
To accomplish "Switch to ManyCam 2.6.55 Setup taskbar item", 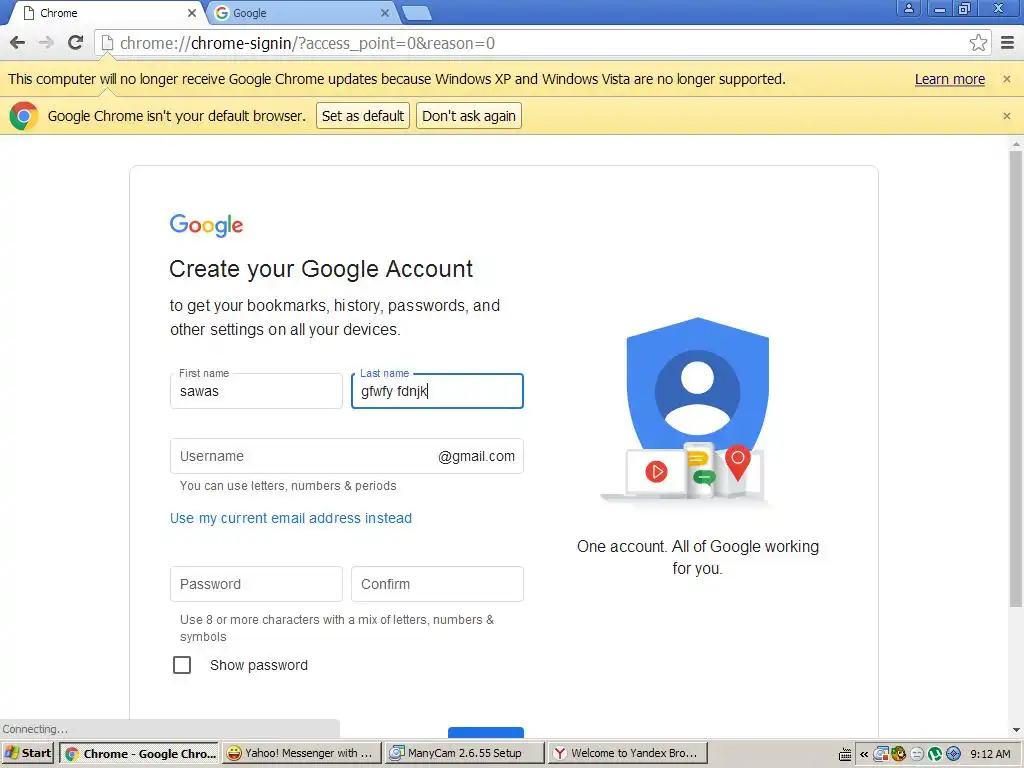I will coord(464,753).
